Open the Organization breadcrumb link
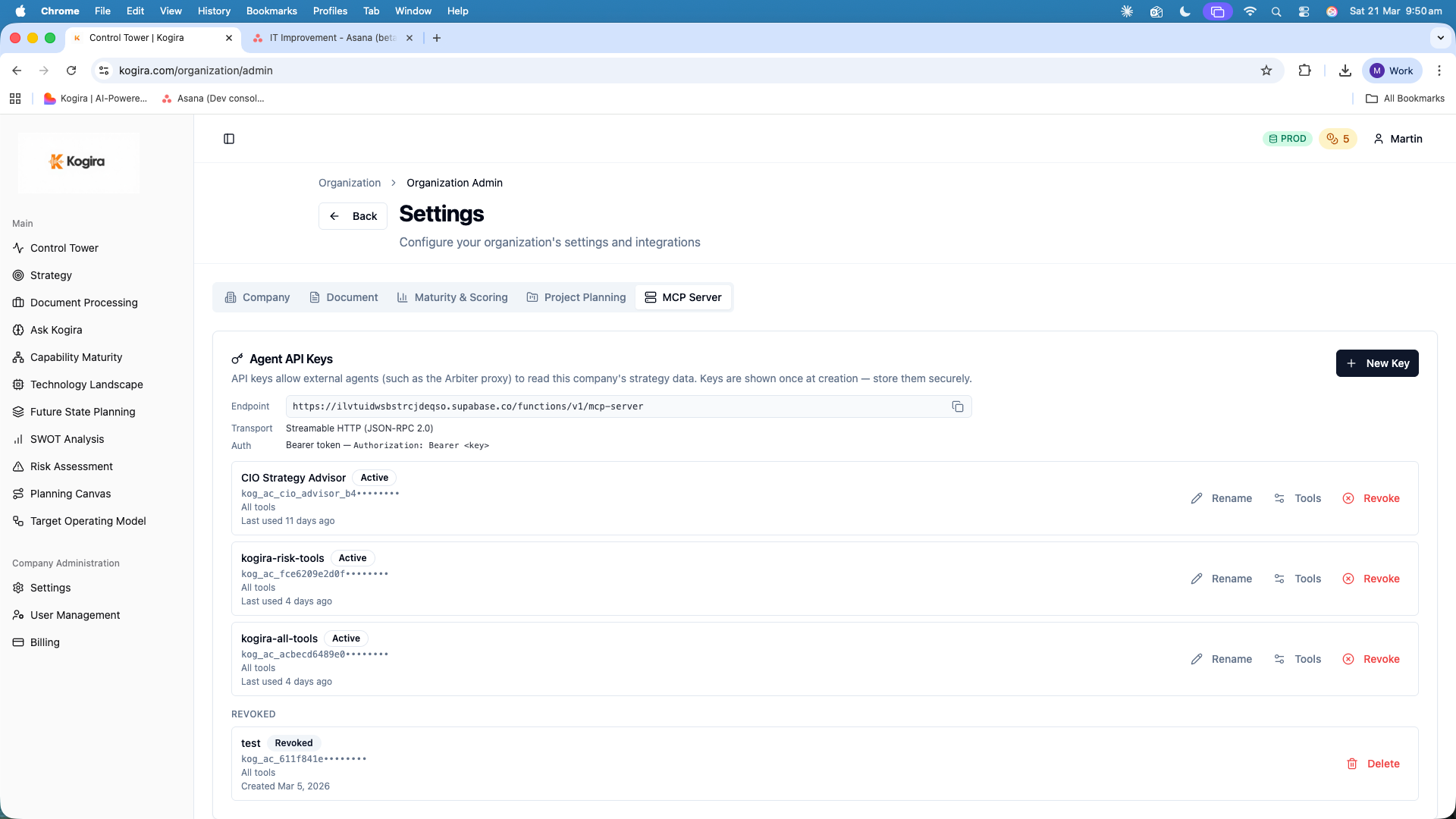 (349, 183)
